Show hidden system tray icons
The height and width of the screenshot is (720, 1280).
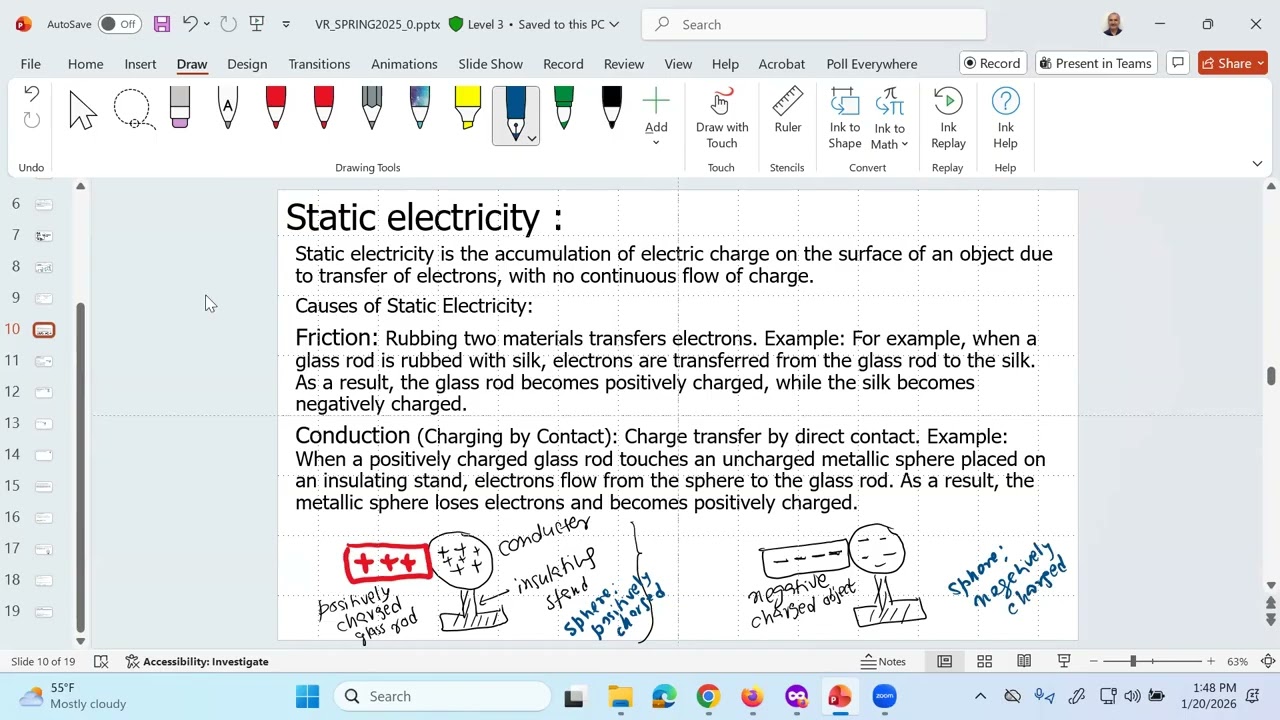click(x=980, y=696)
